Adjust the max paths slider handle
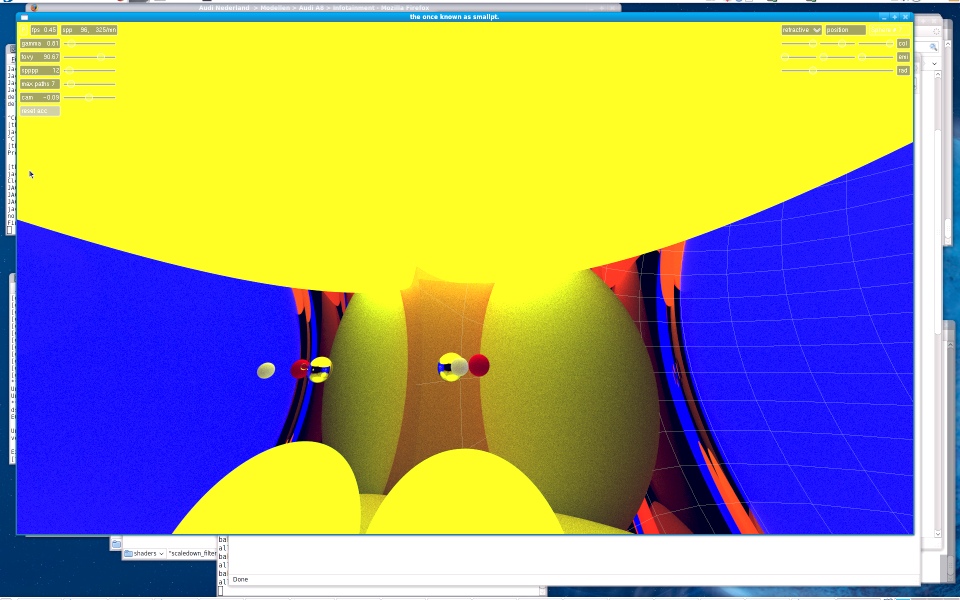The height and width of the screenshot is (600, 960). 71,84
